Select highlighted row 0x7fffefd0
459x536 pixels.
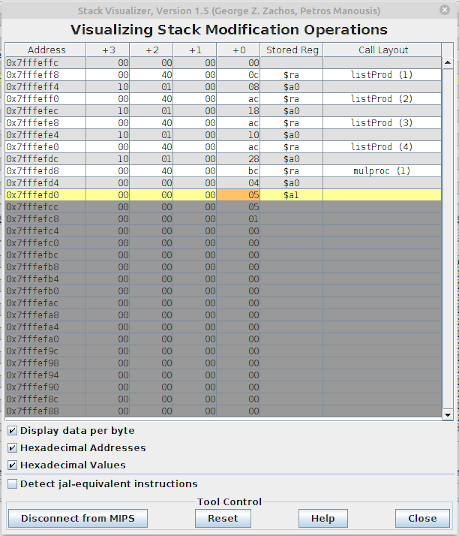pos(223,195)
